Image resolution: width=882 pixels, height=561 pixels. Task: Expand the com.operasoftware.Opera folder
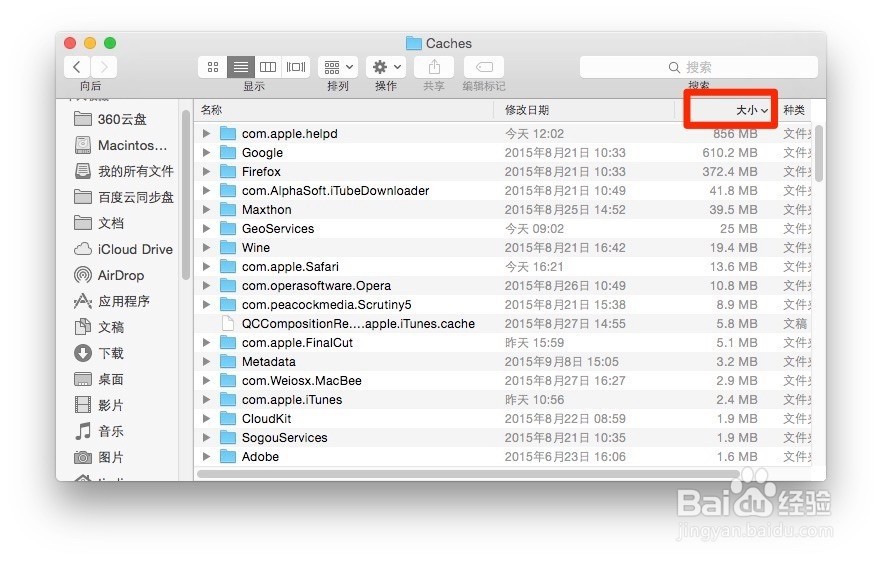point(206,285)
